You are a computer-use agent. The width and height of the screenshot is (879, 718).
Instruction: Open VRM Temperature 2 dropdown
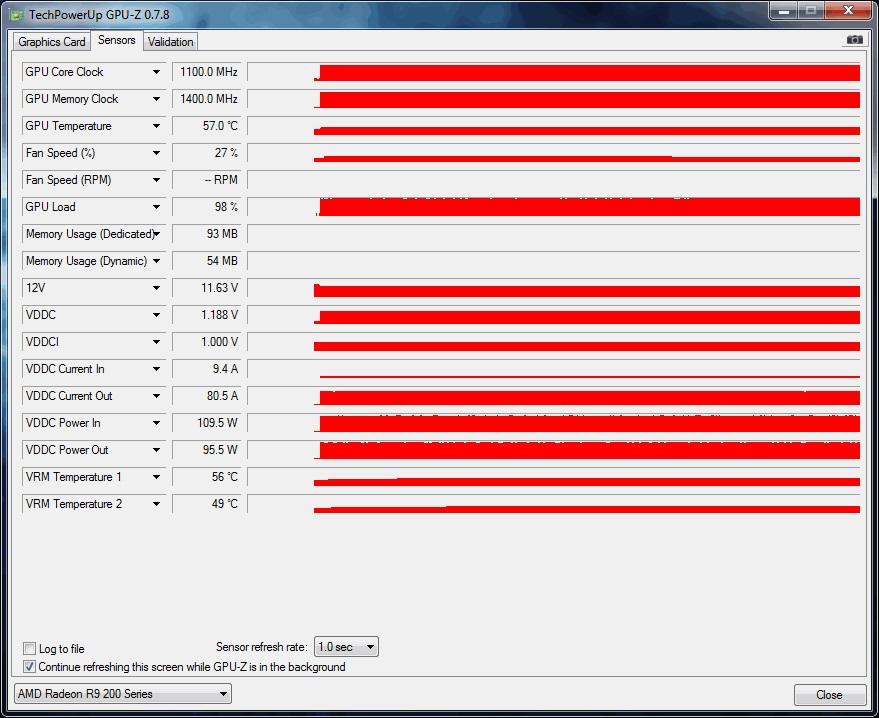(x=156, y=504)
